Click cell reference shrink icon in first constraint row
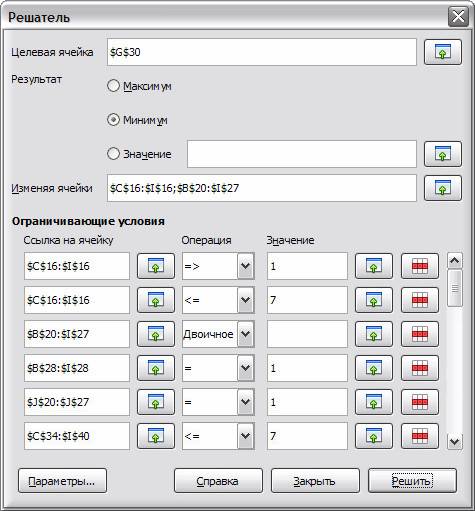 coord(156,266)
